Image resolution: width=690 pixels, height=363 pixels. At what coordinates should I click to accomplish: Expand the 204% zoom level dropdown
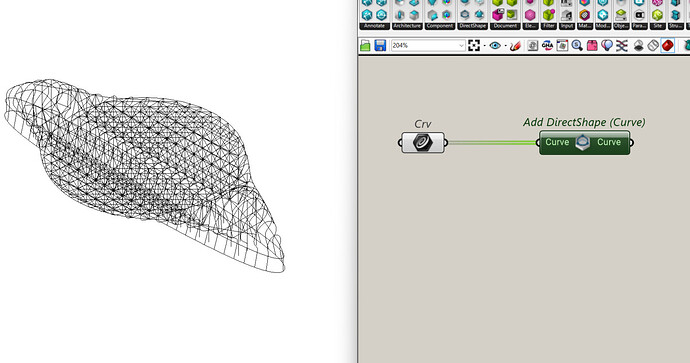pyautogui.click(x=461, y=45)
